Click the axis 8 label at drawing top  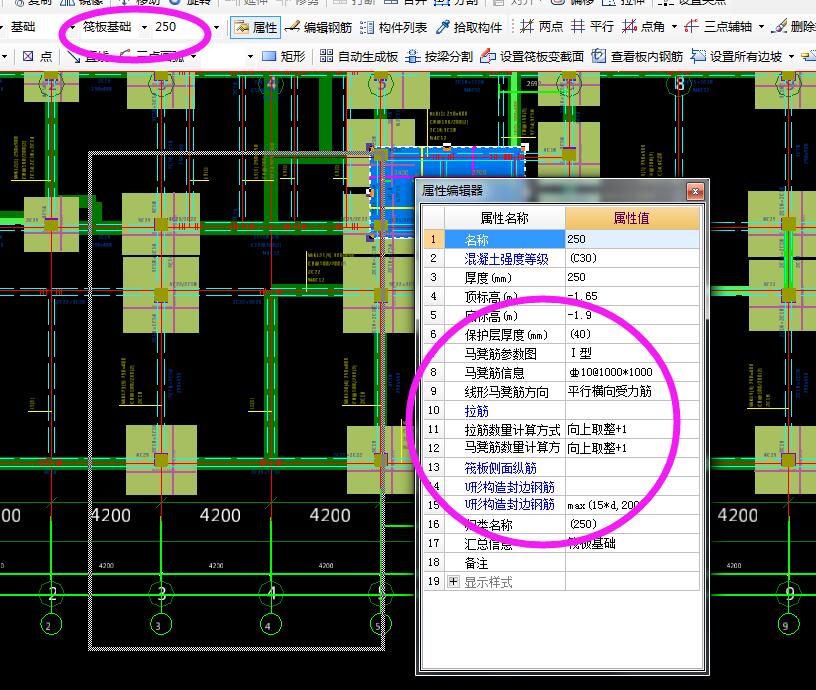pyautogui.click(x=679, y=83)
